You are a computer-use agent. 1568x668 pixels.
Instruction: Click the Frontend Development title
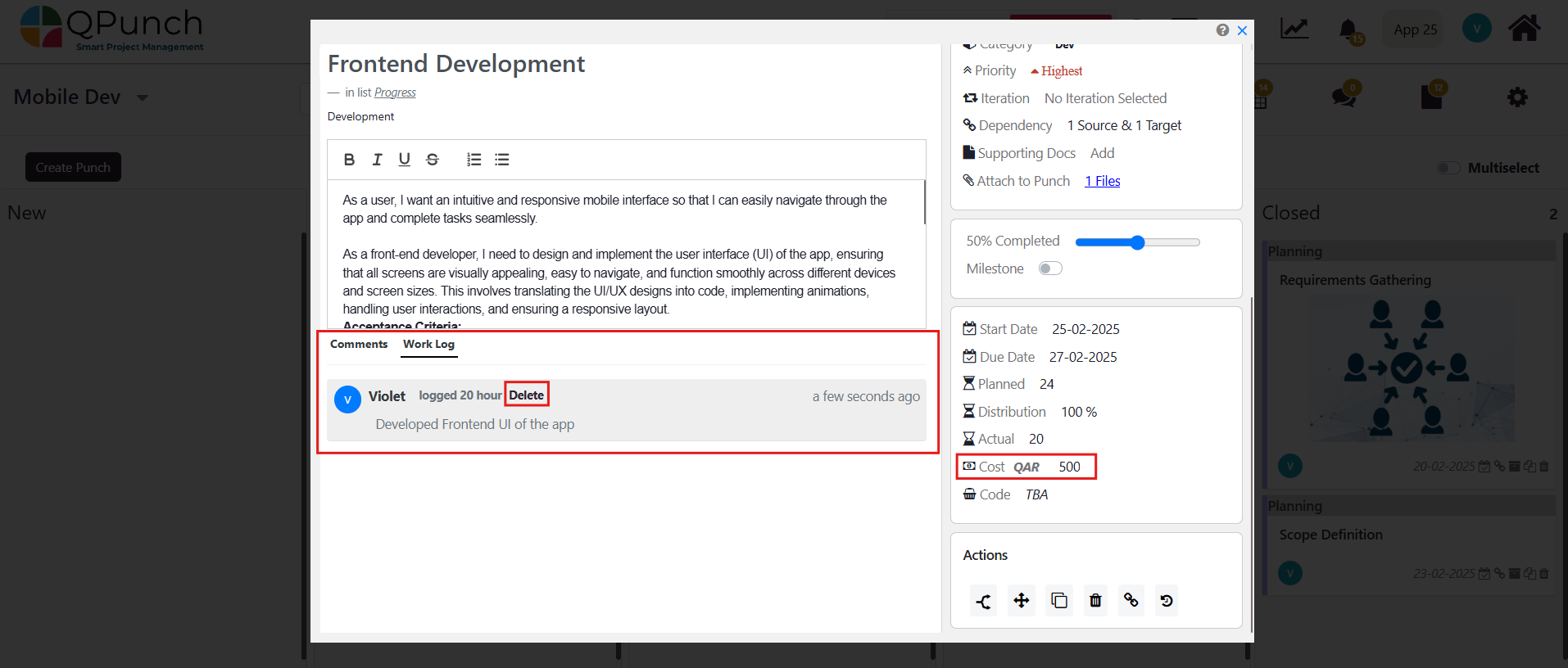456,64
